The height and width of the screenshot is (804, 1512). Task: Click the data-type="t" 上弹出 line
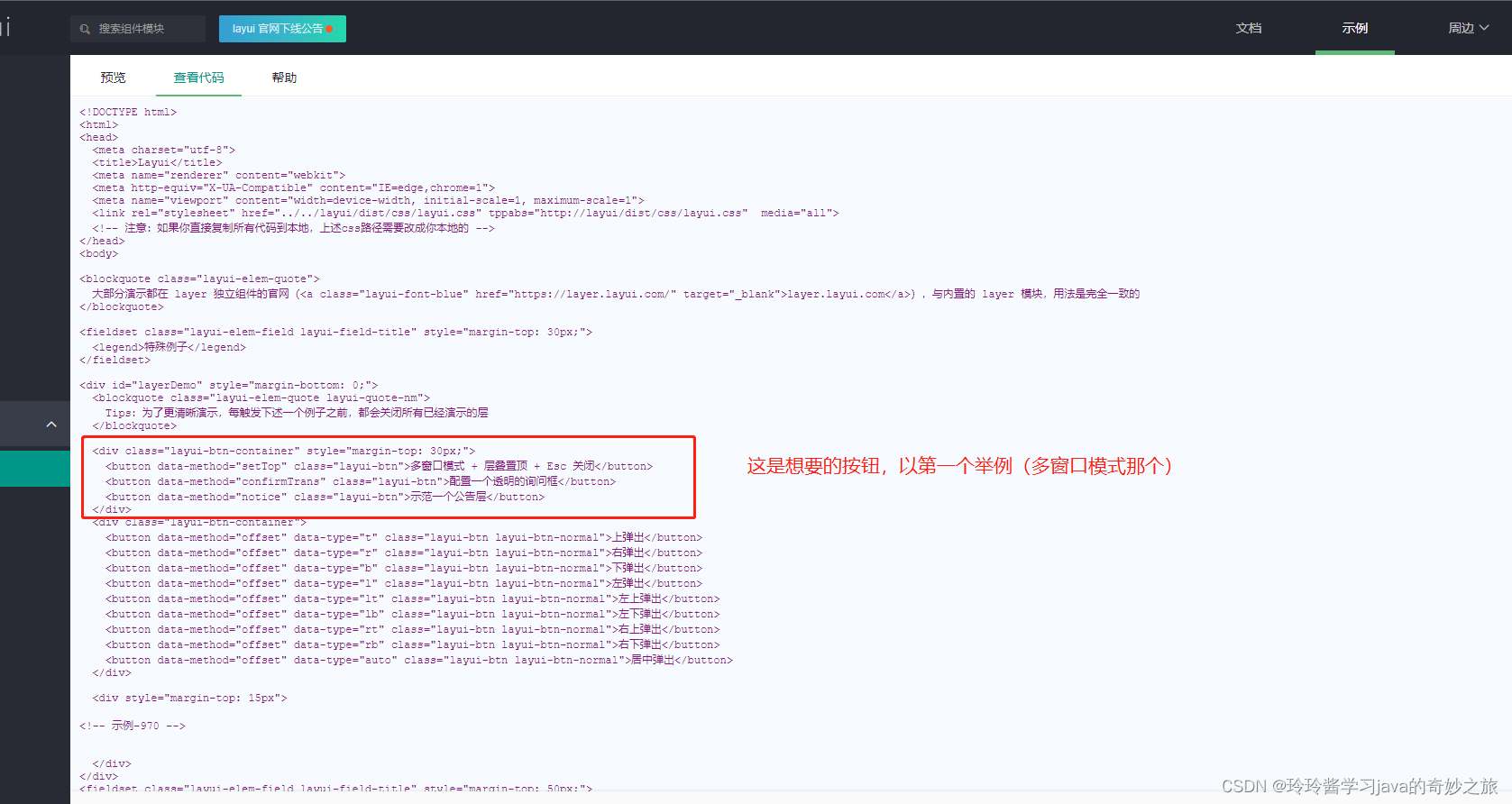pos(404,537)
